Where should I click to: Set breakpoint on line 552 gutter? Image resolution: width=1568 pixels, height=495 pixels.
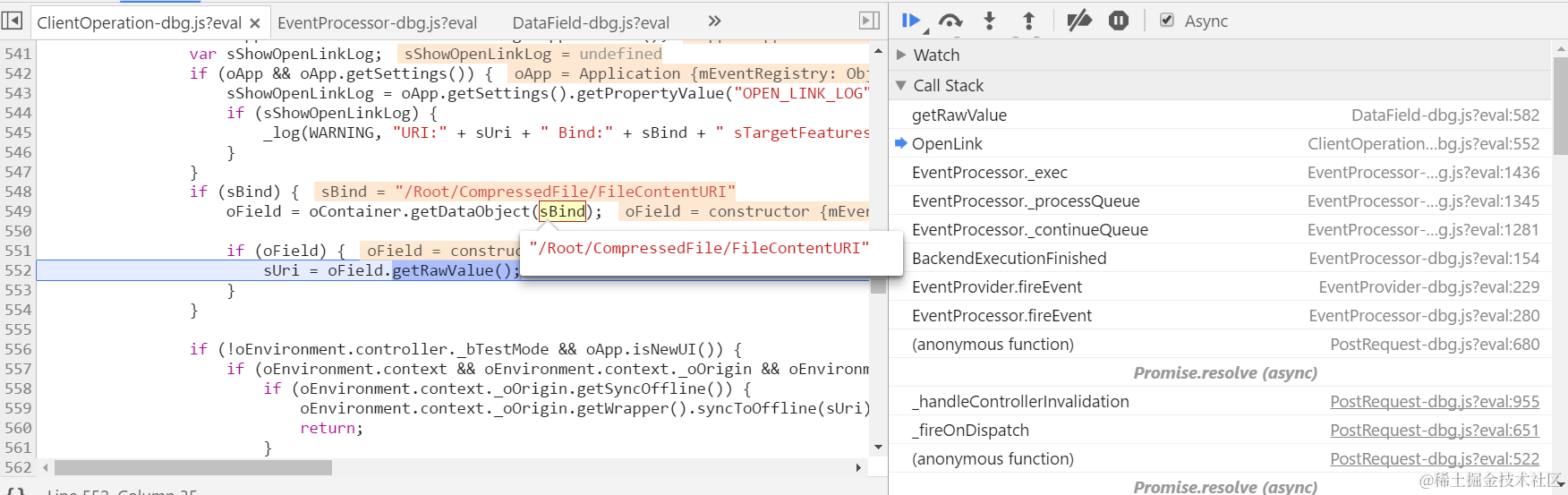coord(18,270)
